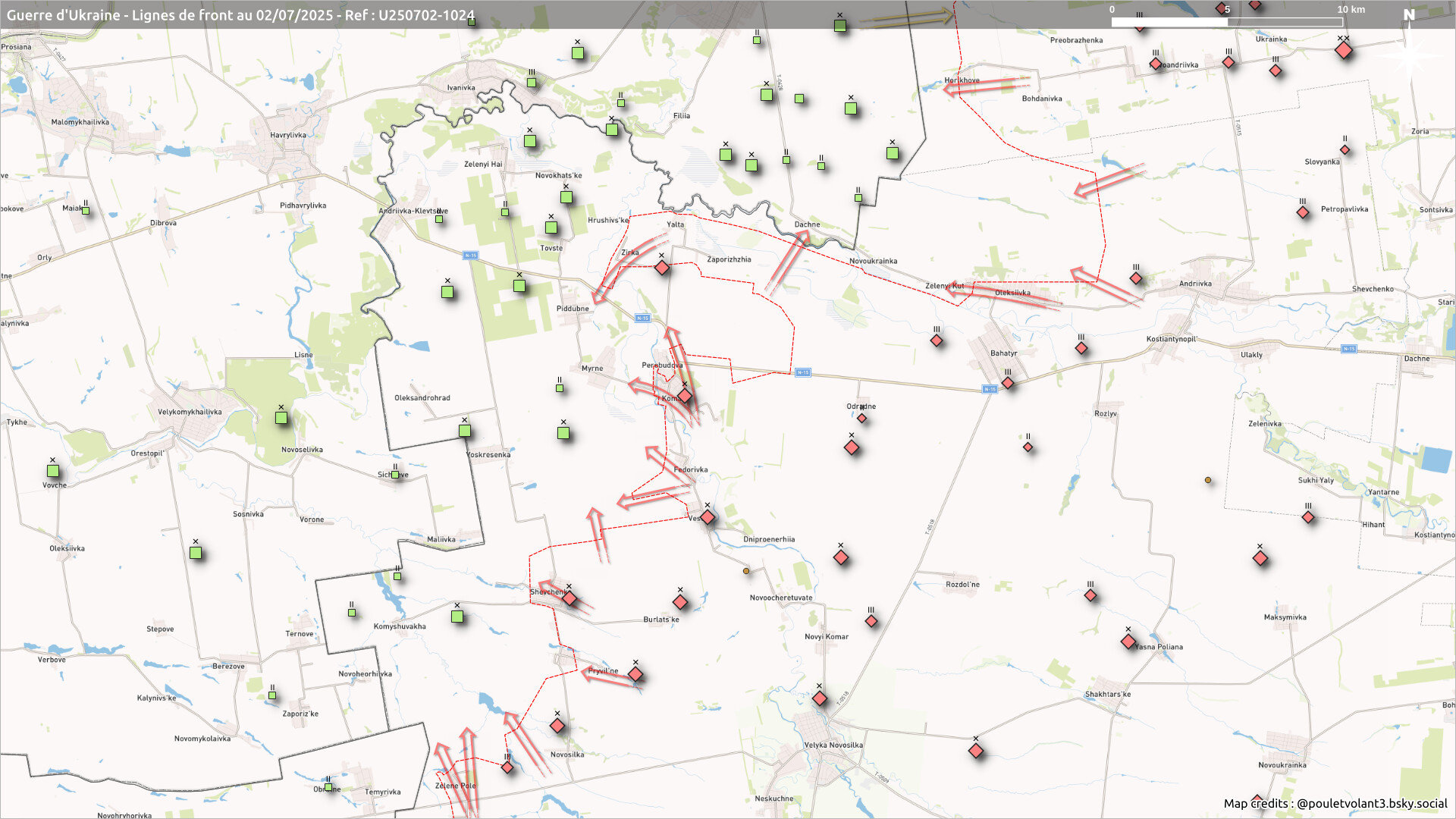This screenshot has width=1456, height=819.
Task: Click the map title 'Guerre d'Ukraine - Lignes de front'
Action: tap(240, 15)
